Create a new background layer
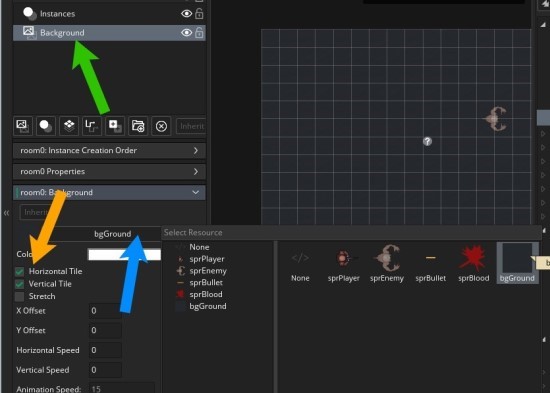Viewport: 550px width, 393px height. pyautogui.click(x=23, y=126)
